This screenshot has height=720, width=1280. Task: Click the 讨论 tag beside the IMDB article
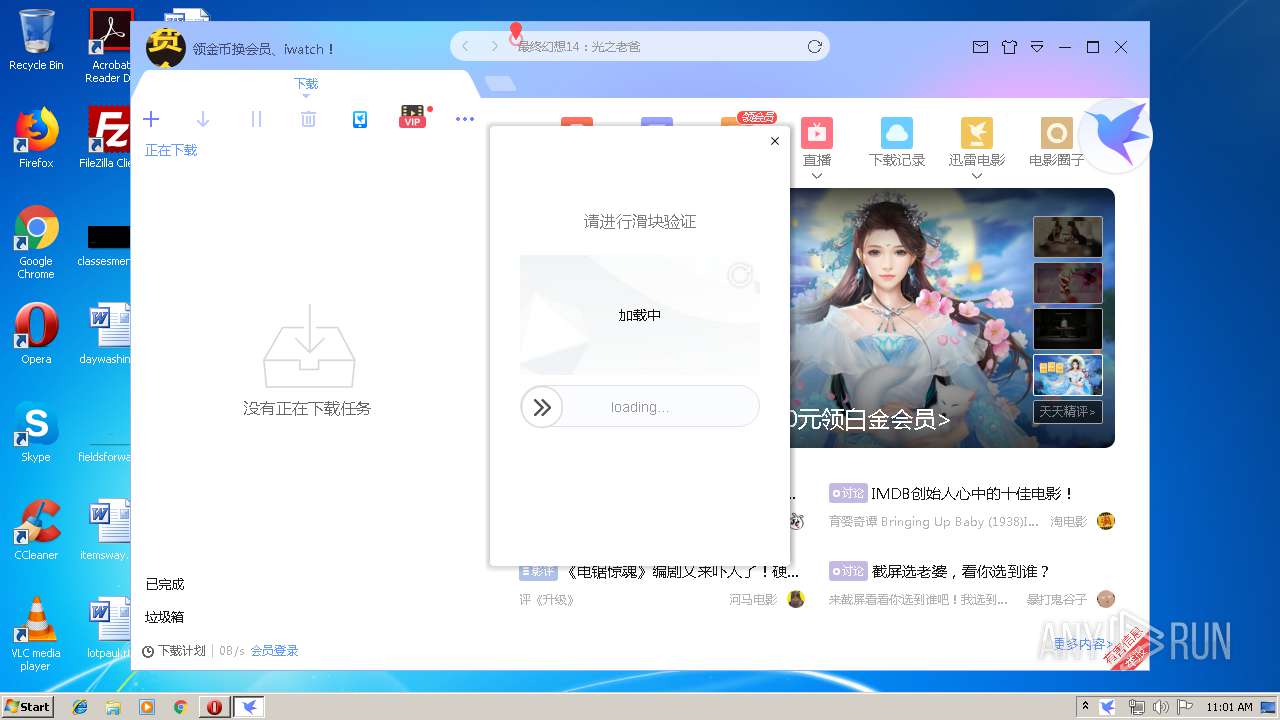tap(847, 493)
